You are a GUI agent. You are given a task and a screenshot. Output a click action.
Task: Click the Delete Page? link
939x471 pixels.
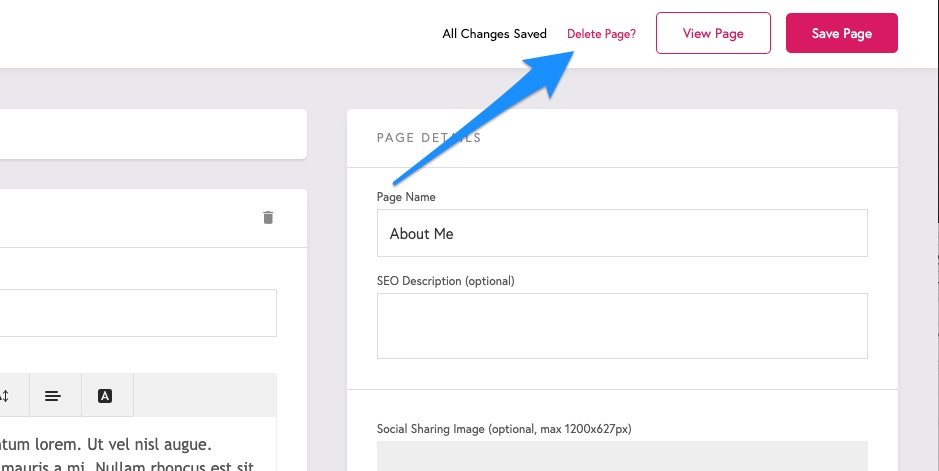pyautogui.click(x=601, y=34)
